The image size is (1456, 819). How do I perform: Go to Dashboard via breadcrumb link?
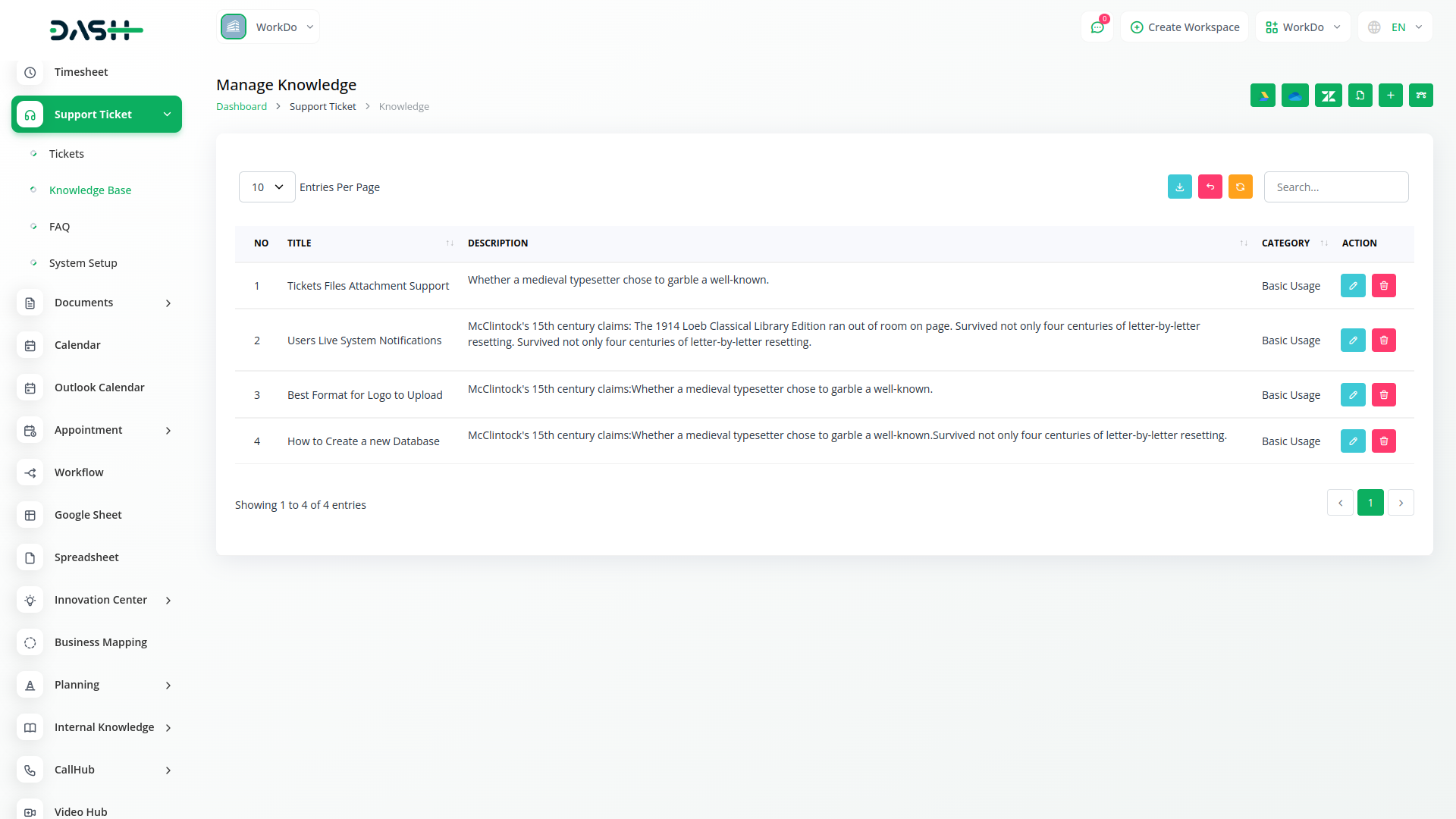tap(241, 107)
